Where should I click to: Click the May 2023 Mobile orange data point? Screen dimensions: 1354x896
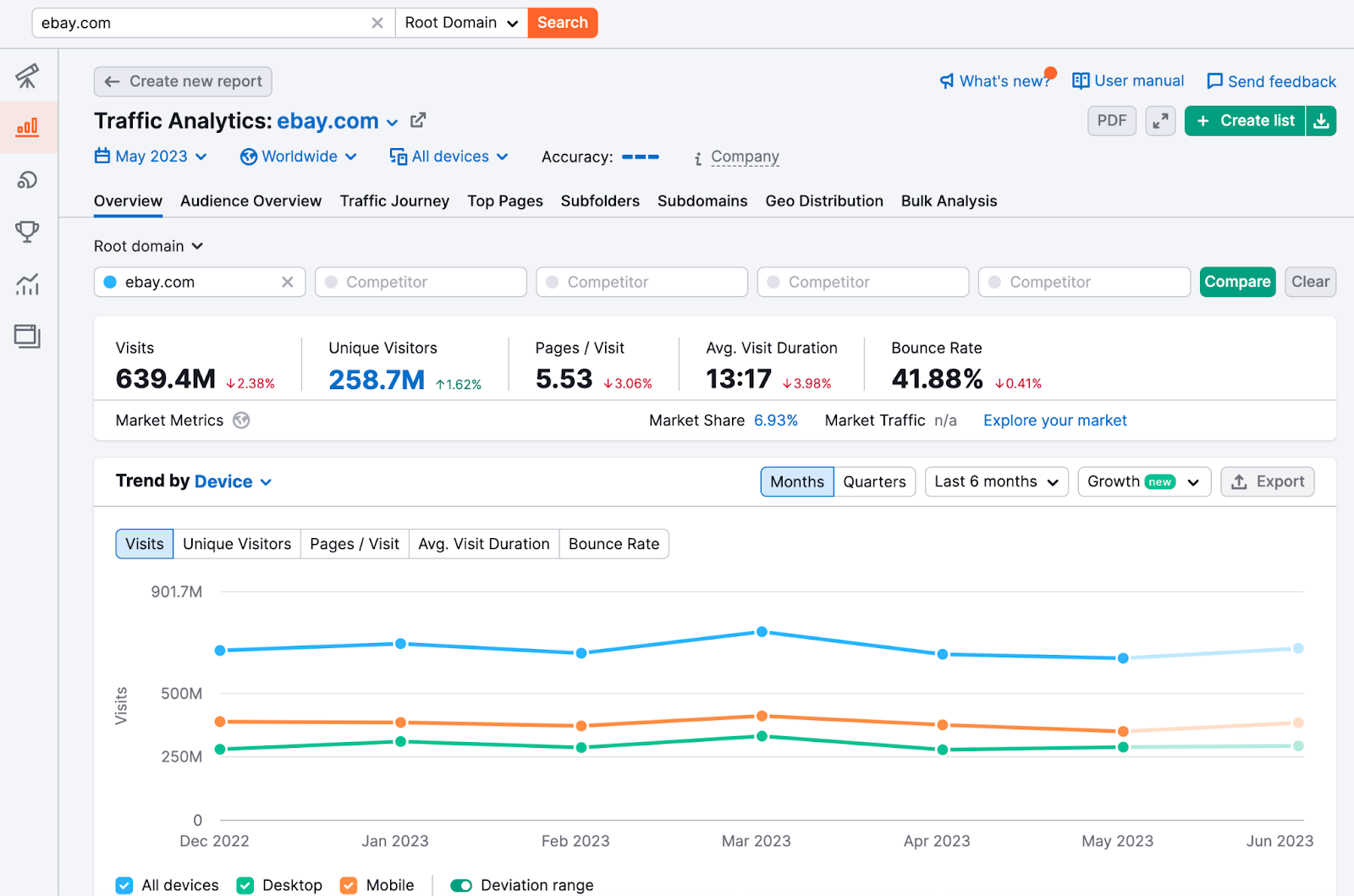pyautogui.click(x=1123, y=731)
